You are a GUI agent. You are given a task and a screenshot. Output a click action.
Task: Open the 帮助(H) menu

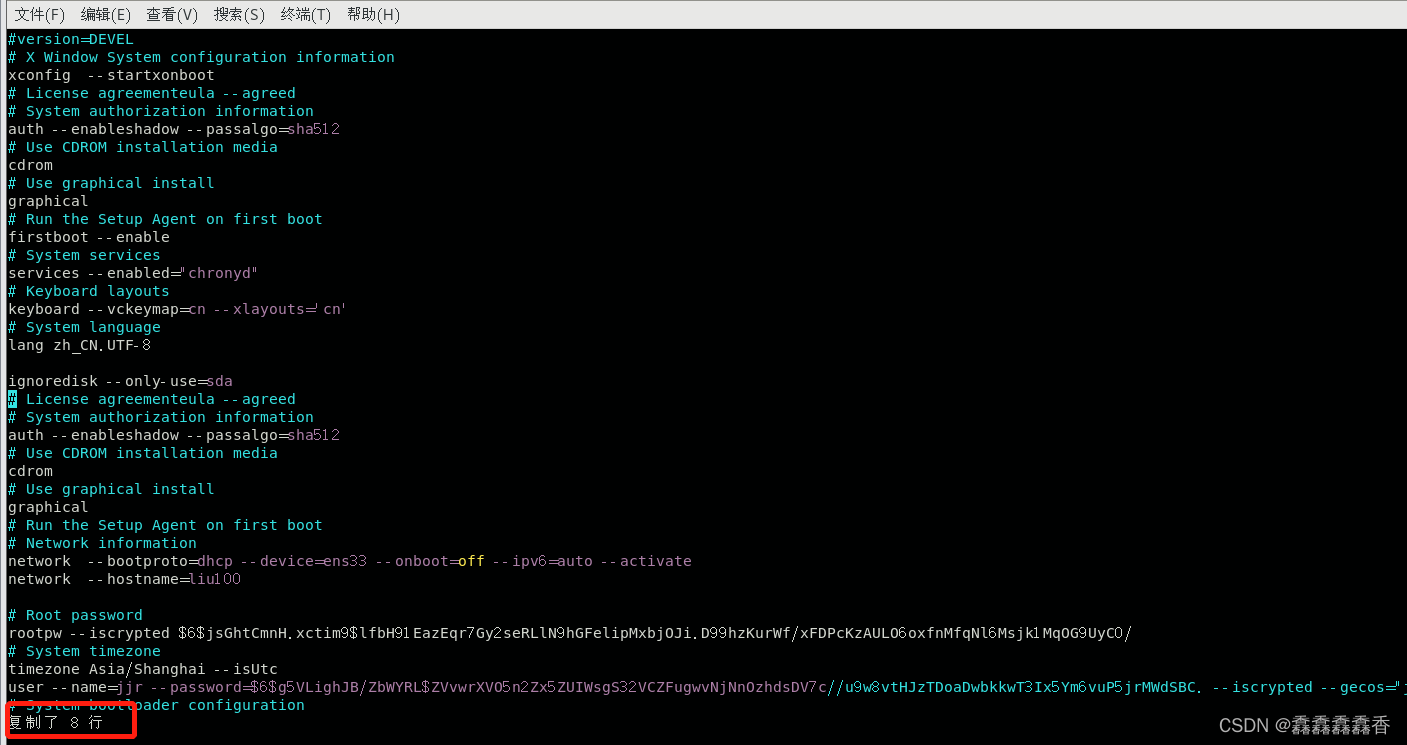[x=373, y=14]
